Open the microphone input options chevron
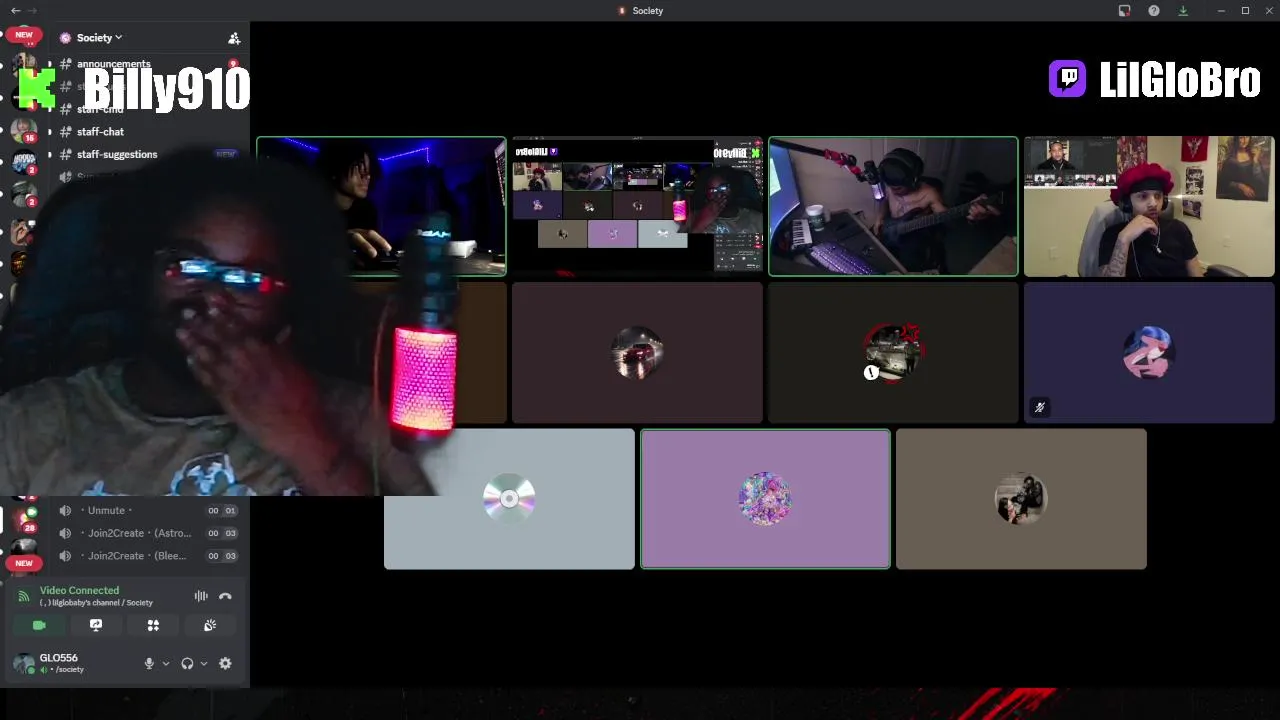 tap(166, 663)
